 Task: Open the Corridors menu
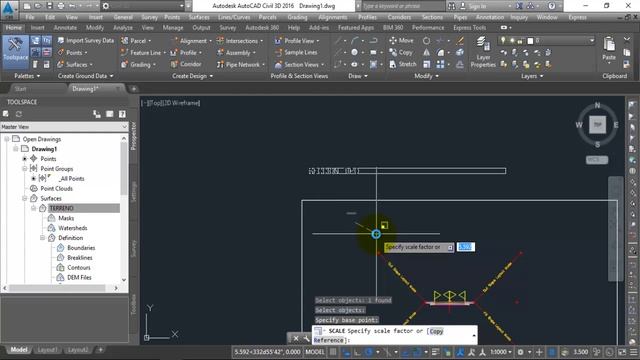tap(399, 17)
